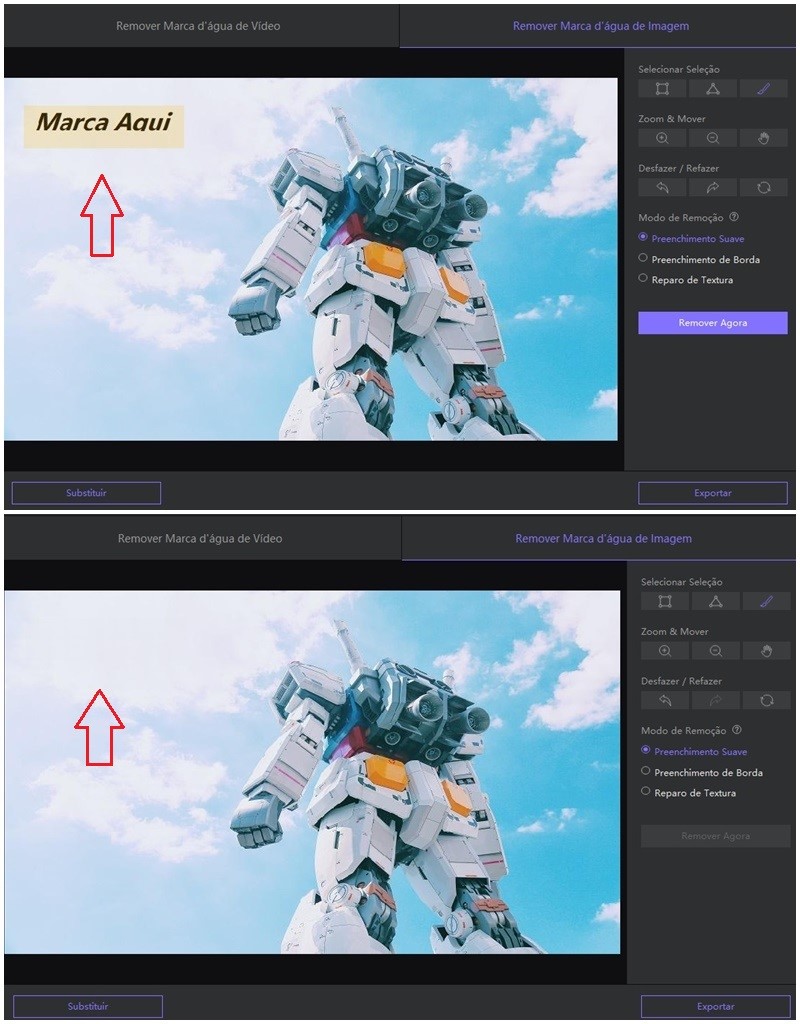Click zoom out icon in top panel

(712, 138)
